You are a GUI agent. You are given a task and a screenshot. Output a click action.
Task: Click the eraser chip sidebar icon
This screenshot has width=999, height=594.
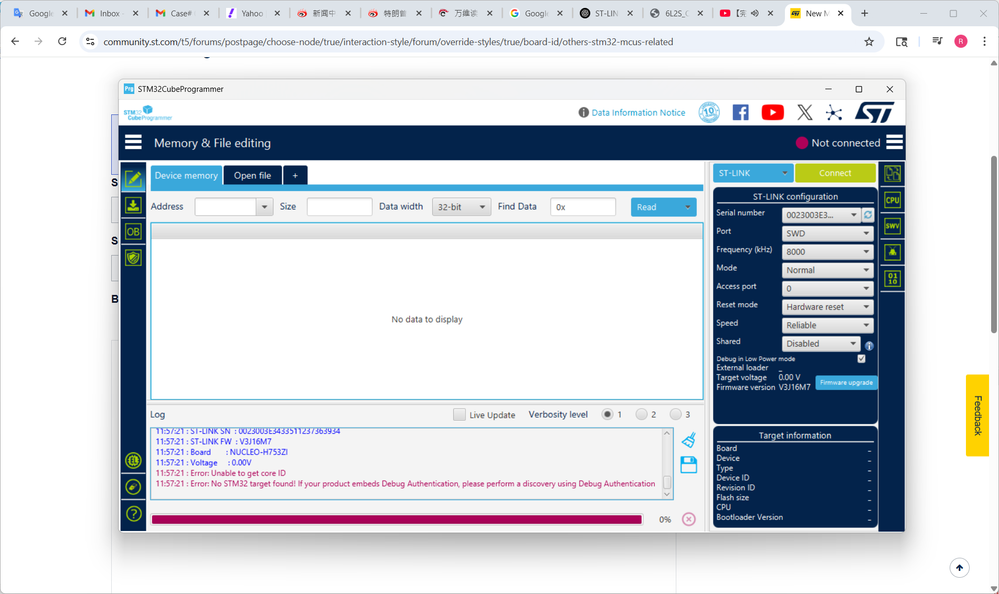click(133, 487)
